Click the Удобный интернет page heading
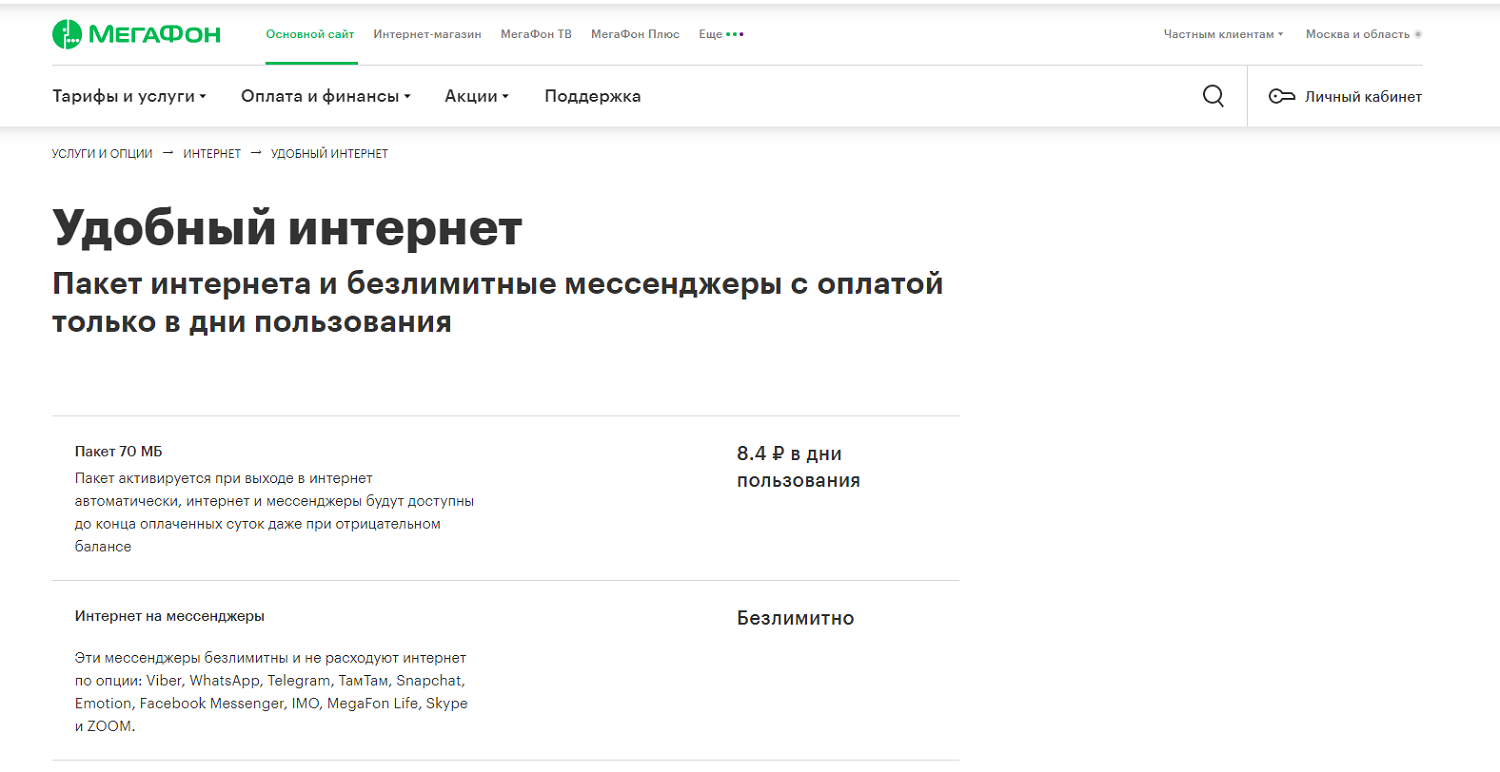Viewport: 1500px width, 772px height. coord(287,228)
